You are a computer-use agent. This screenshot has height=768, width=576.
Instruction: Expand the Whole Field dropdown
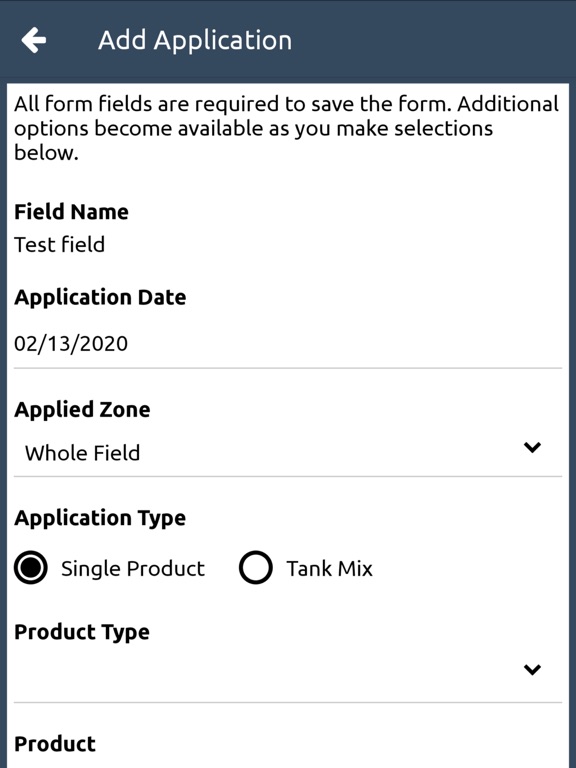point(288,452)
